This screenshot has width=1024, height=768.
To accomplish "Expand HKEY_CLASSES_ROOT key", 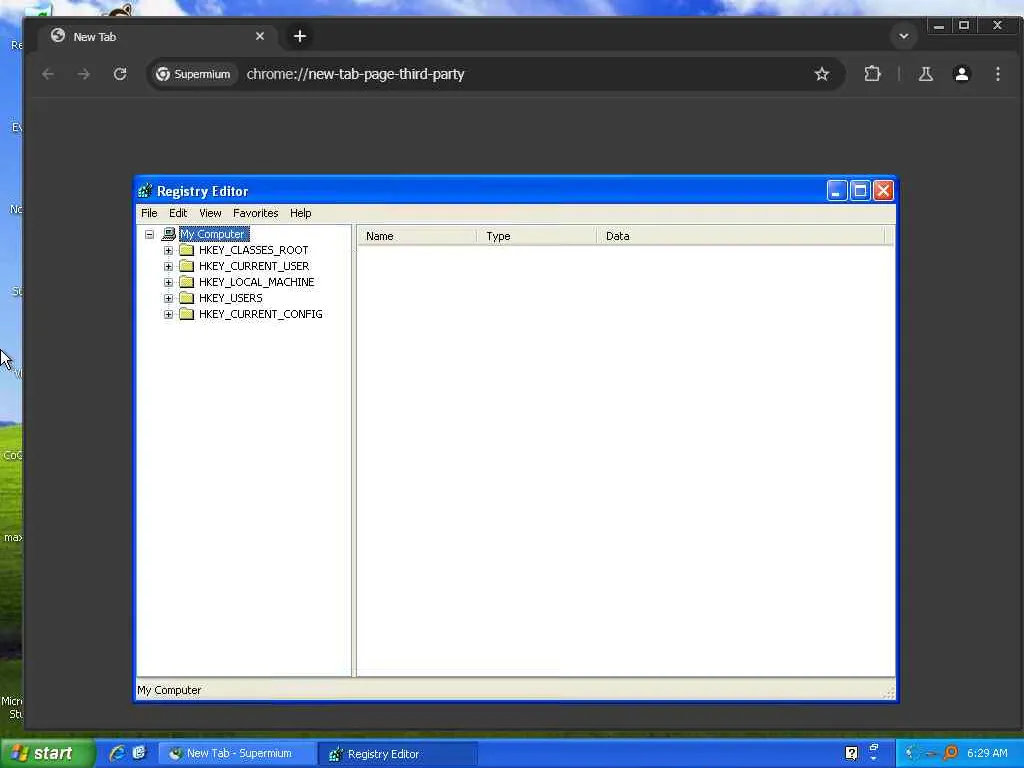I will tap(168, 250).
